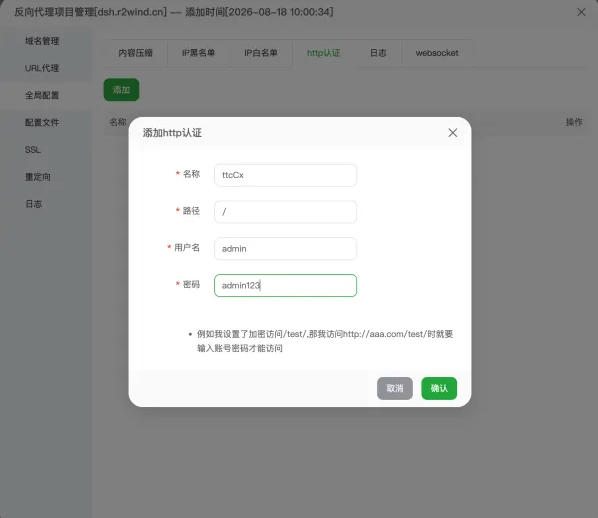Switch to the 内容压缩 tab
Viewport: 598px width, 518px height.
tap(135, 53)
